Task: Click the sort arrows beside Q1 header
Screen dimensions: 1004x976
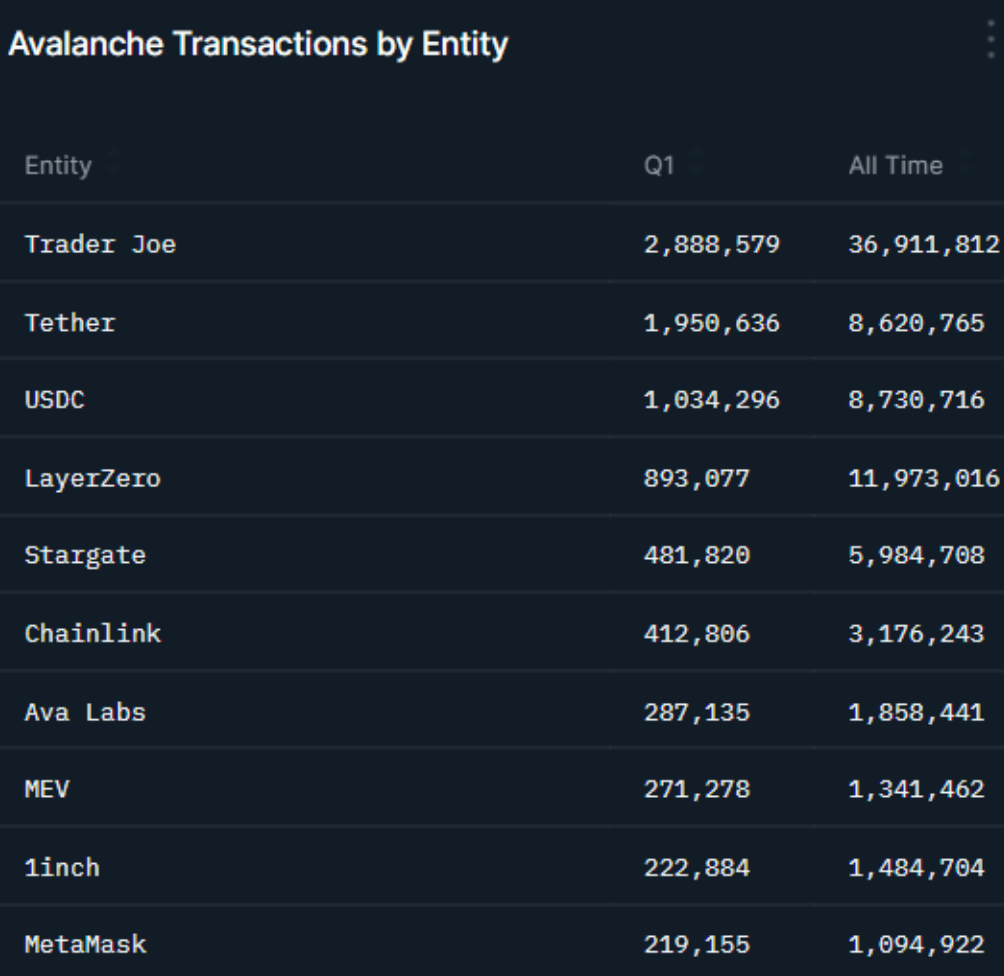Action: (x=691, y=166)
